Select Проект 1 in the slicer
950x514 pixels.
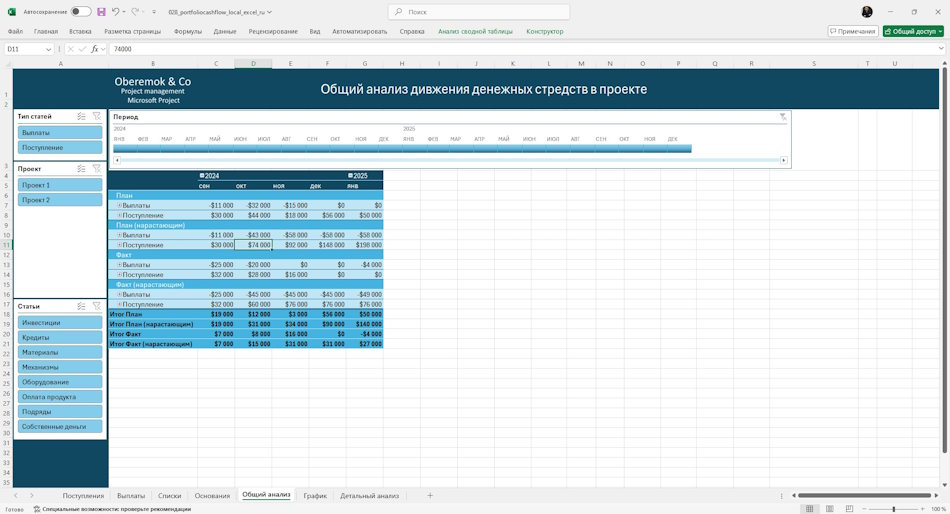(60, 185)
